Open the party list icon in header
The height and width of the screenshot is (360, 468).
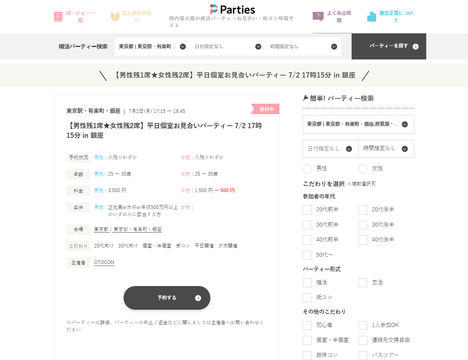[x=58, y=17]
